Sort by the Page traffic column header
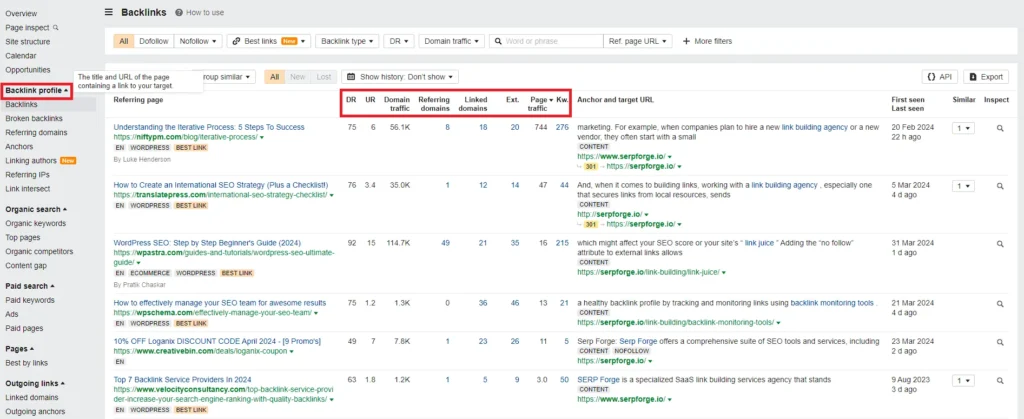 [538, 104]
